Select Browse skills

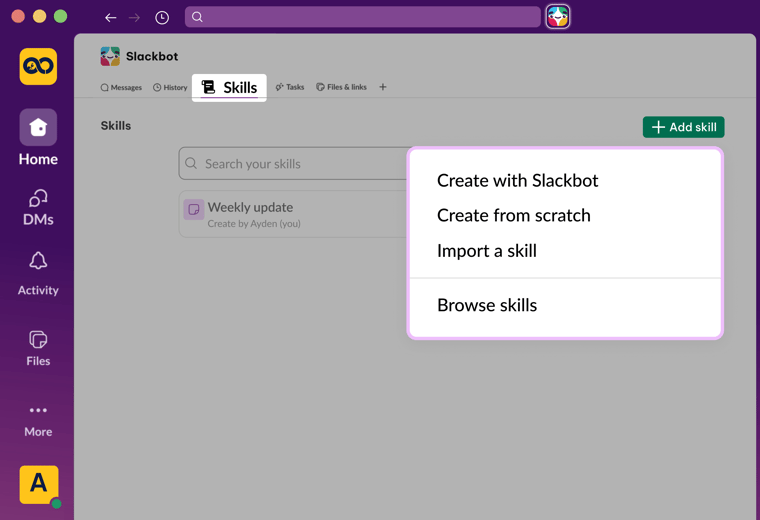[x=487, y=305]
